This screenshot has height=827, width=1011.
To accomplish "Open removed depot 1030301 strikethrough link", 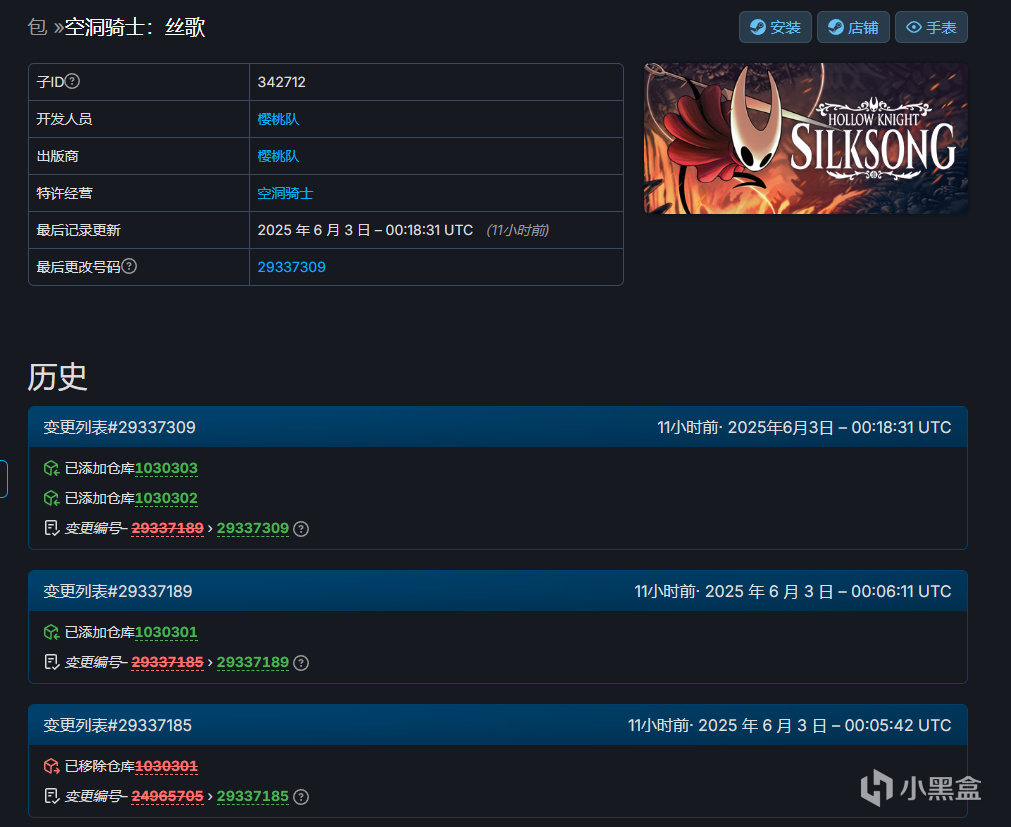I will 166,766.
